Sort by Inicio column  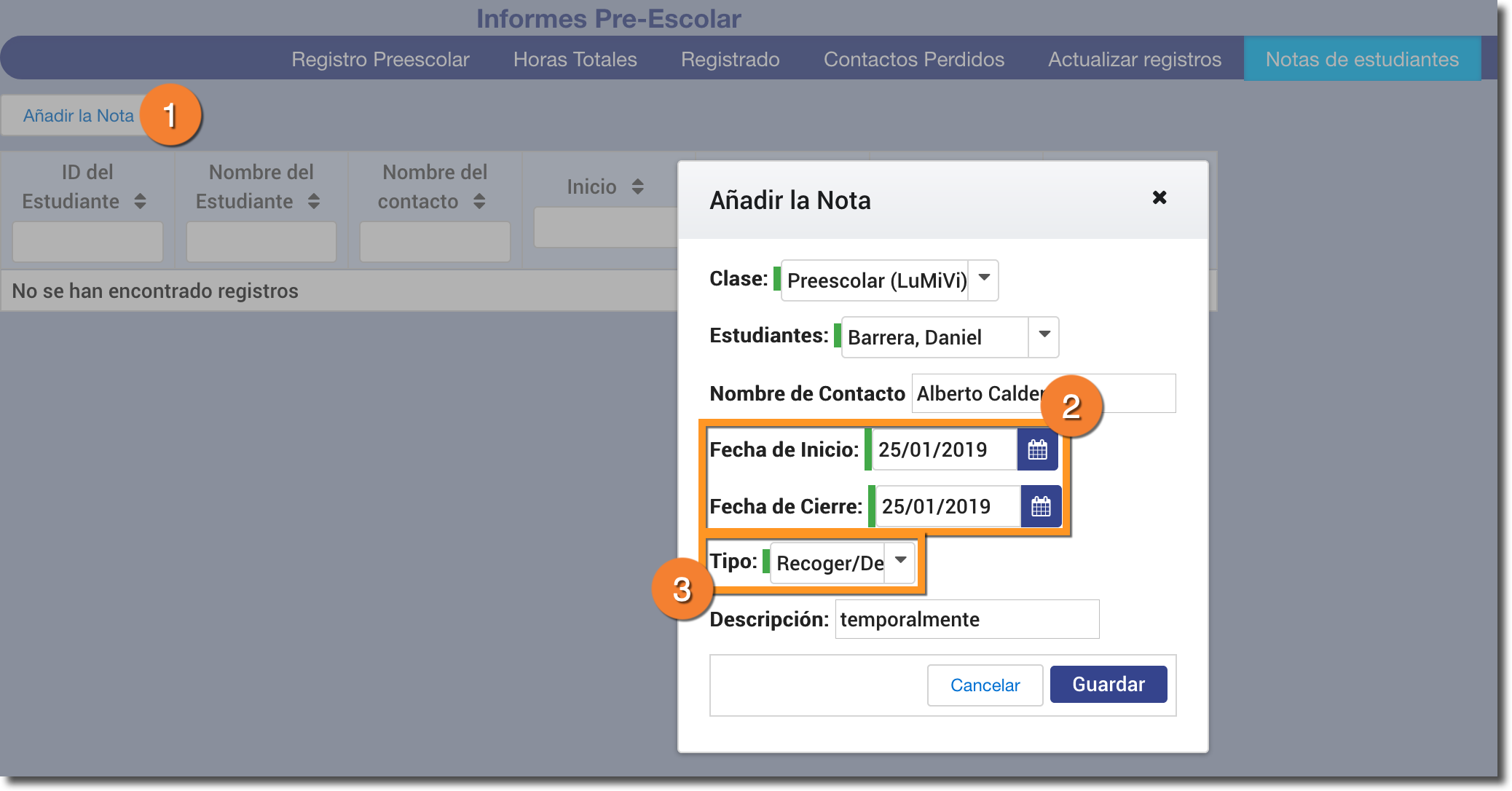[x=638, y=186]
